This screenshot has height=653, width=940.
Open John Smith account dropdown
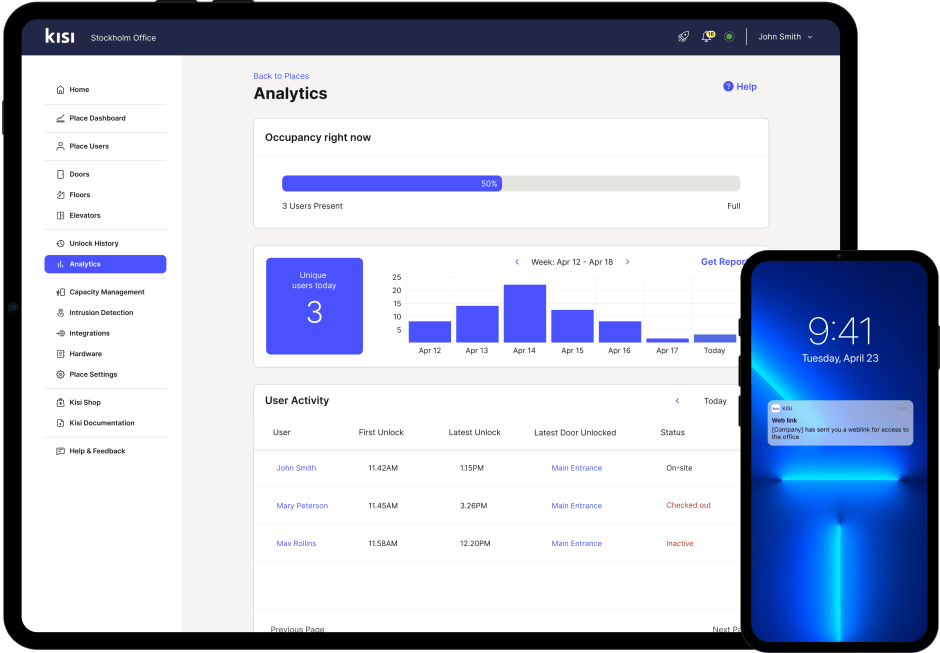click(x=785, y=37)
